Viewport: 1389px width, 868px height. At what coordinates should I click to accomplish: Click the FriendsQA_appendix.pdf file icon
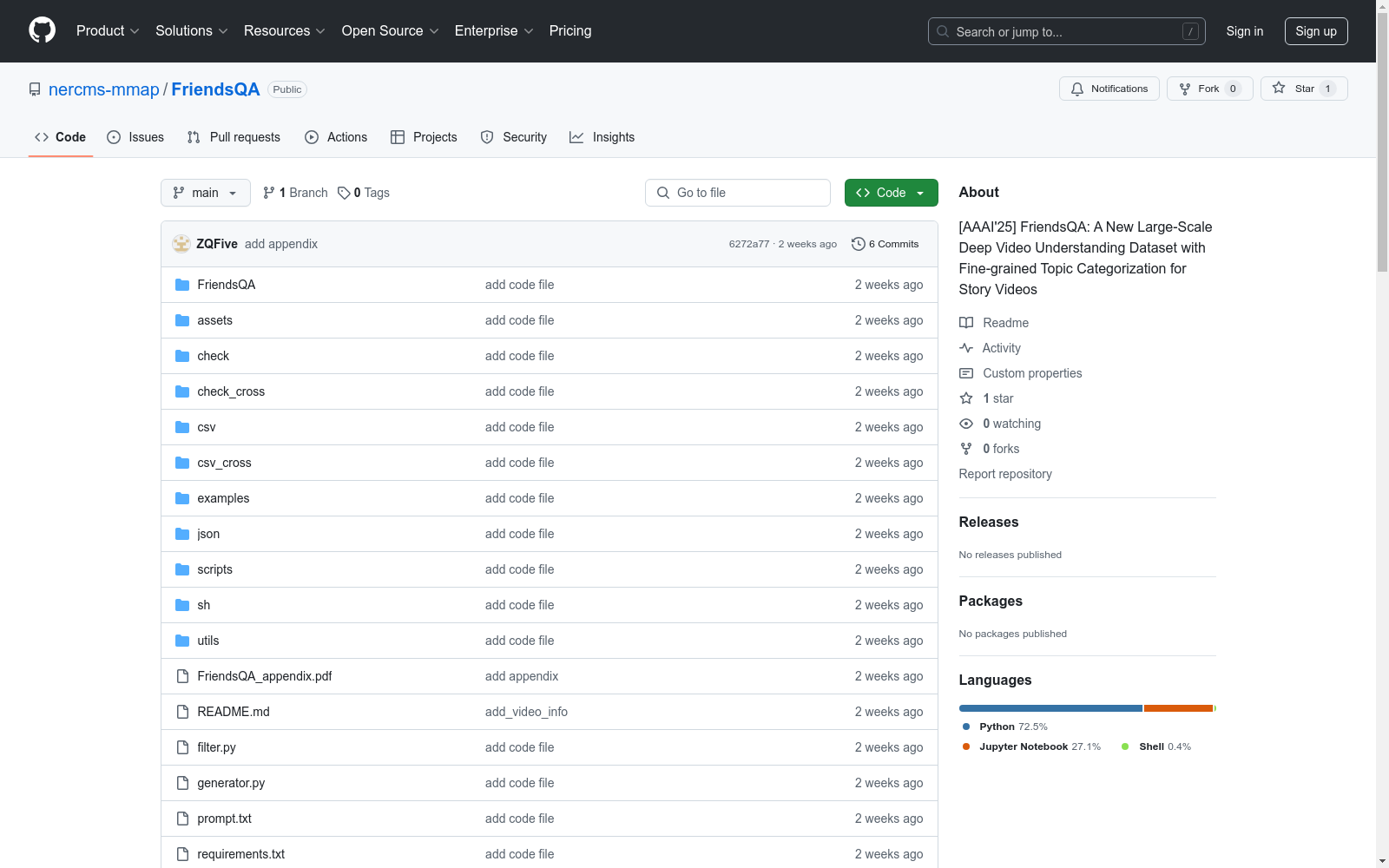182,676
